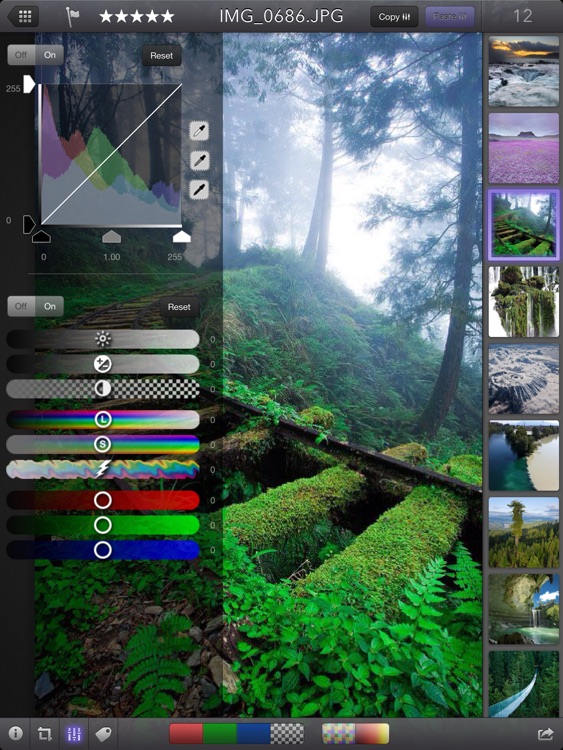Paste adjustments onto this image
563x750 pixels.
click(x=450, y=17)
